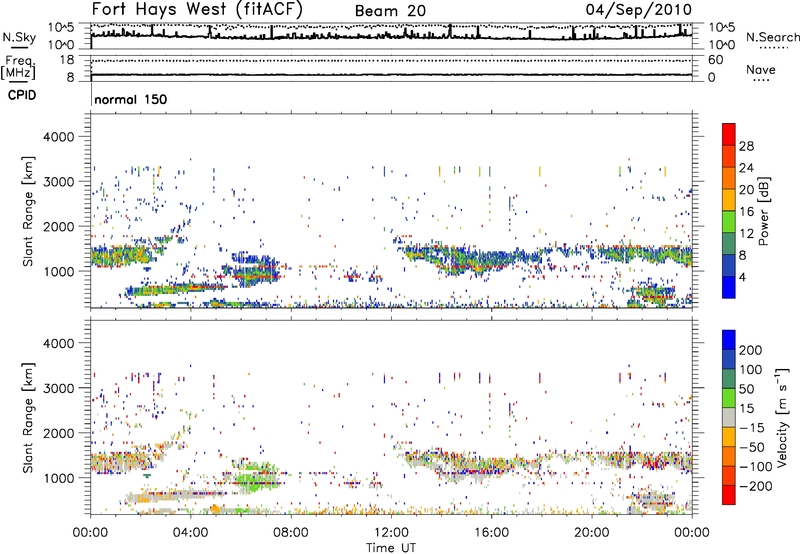Click the '-15' velocity colorbar label
Image resolution: width=800 pixels, height=554 pixels.
coord(751,428)
